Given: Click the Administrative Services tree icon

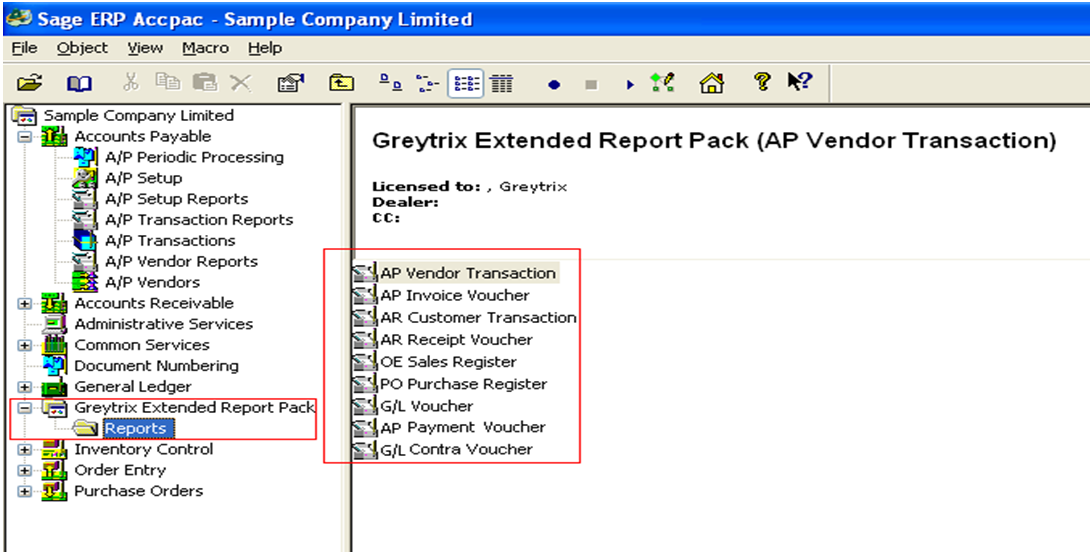Looking at the screenshot, I should (x=54, y=324).
